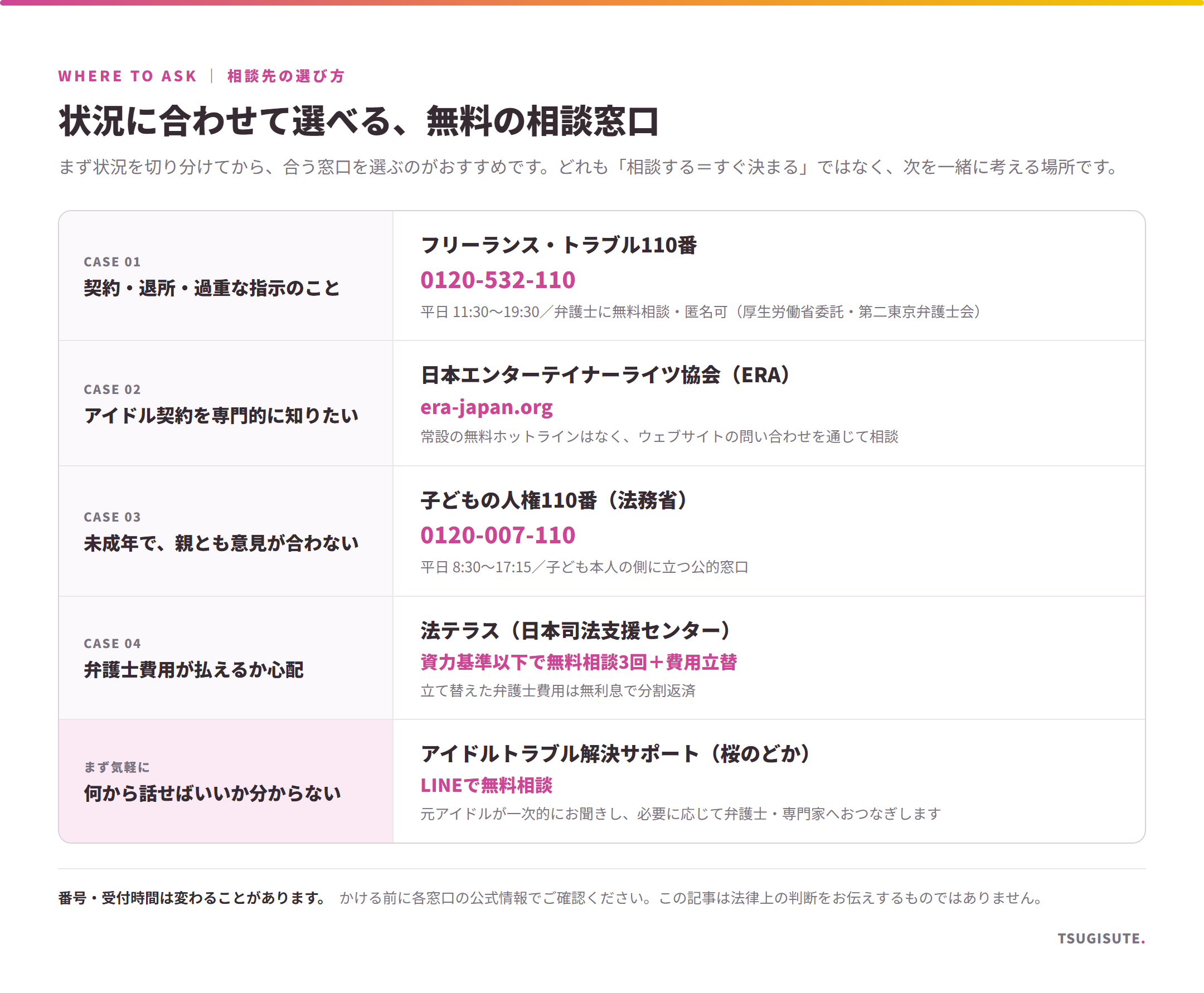The image size is (1204, 993).
Task: Click the 'CASE 03' label
Action: point(112,517)
